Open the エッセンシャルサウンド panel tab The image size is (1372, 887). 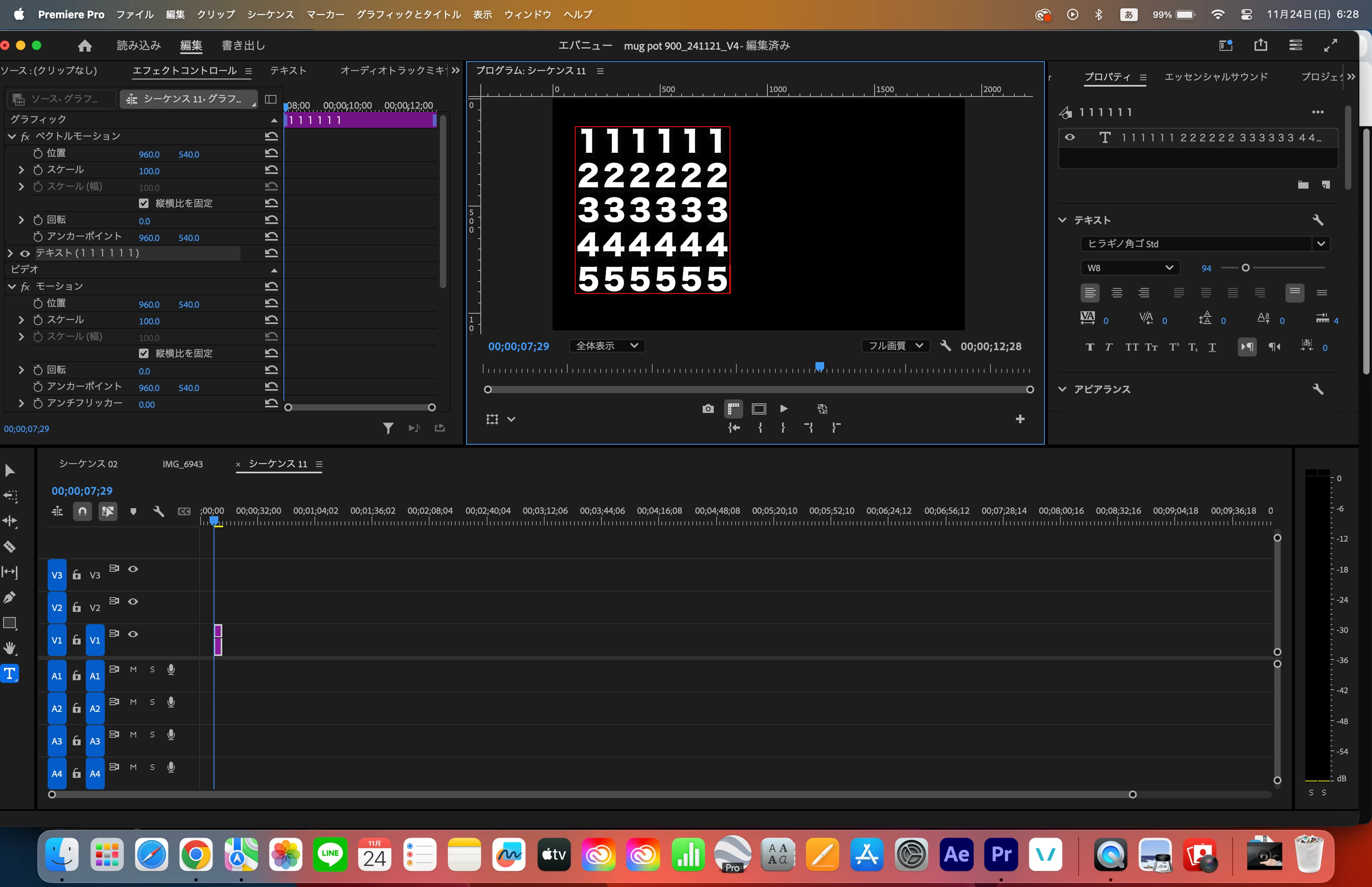click(x=1216, y=77)
